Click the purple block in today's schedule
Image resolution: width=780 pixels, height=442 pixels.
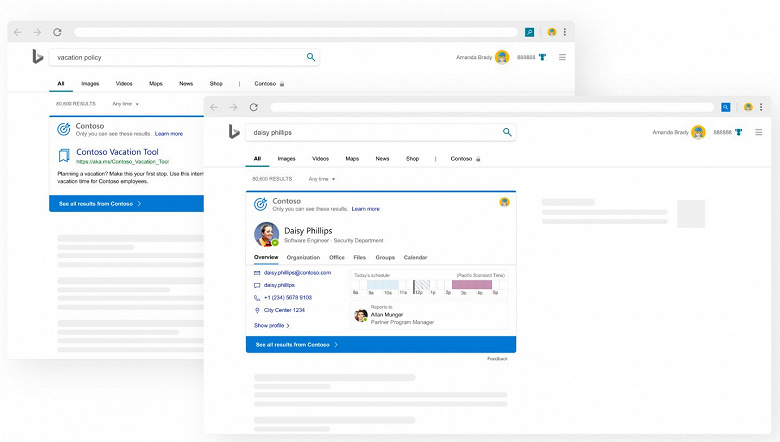point(472,284)
